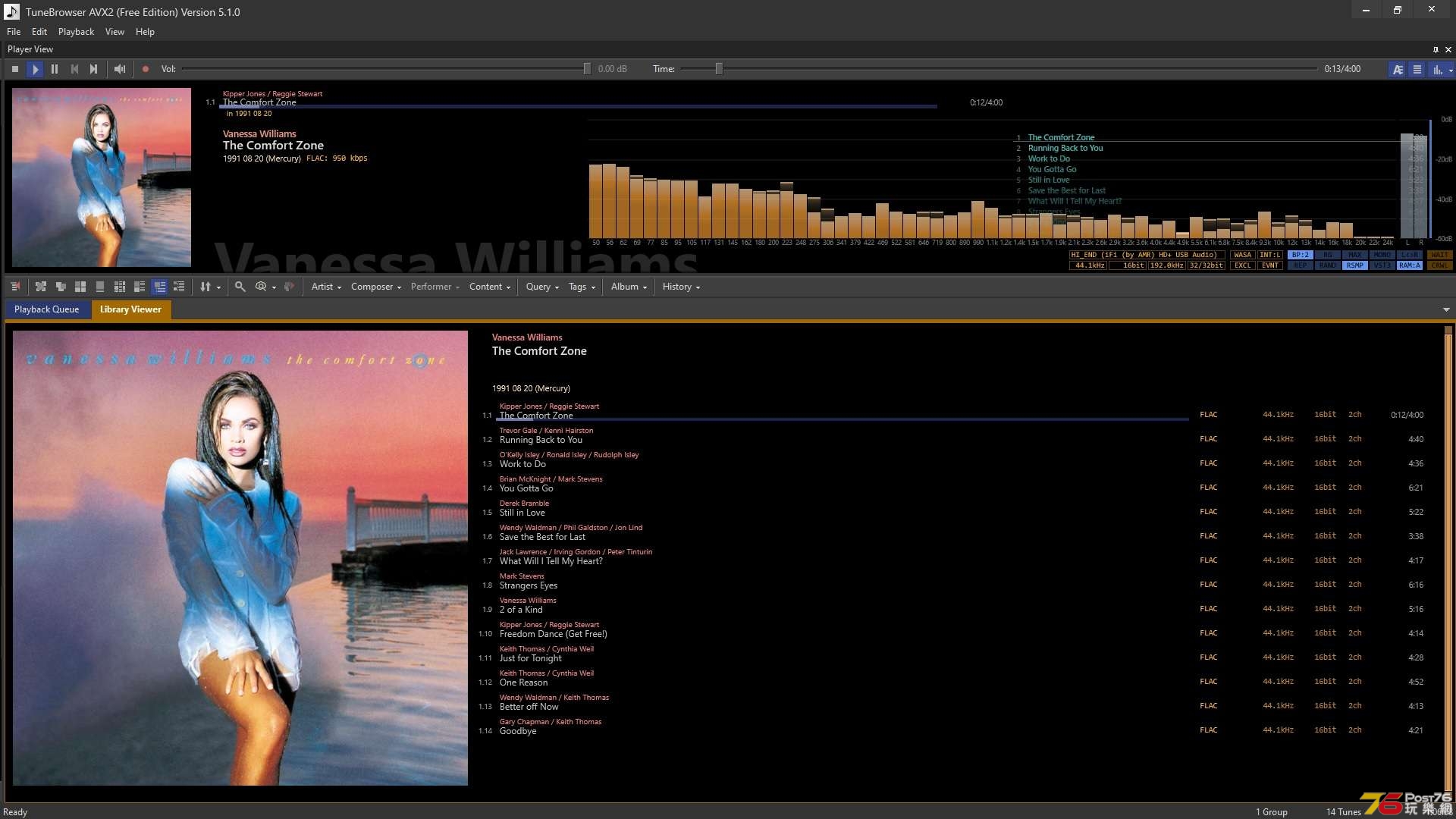Open the Edit menu
Viewport: 1456px width, 819px height.
(x=39, y=32)
